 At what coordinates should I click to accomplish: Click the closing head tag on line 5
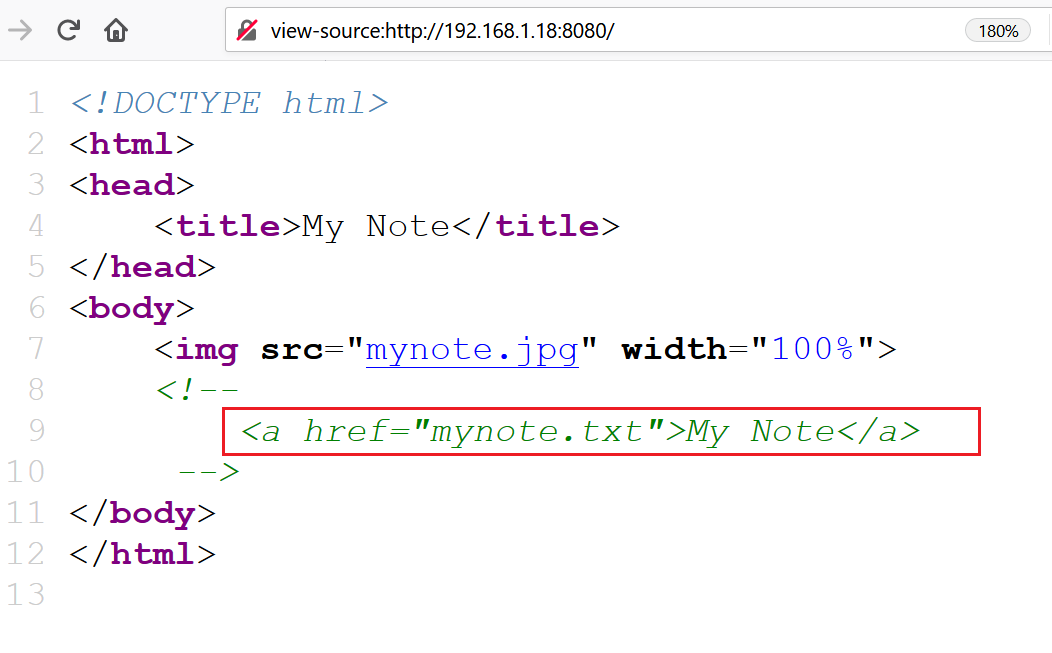click(142, 267)
